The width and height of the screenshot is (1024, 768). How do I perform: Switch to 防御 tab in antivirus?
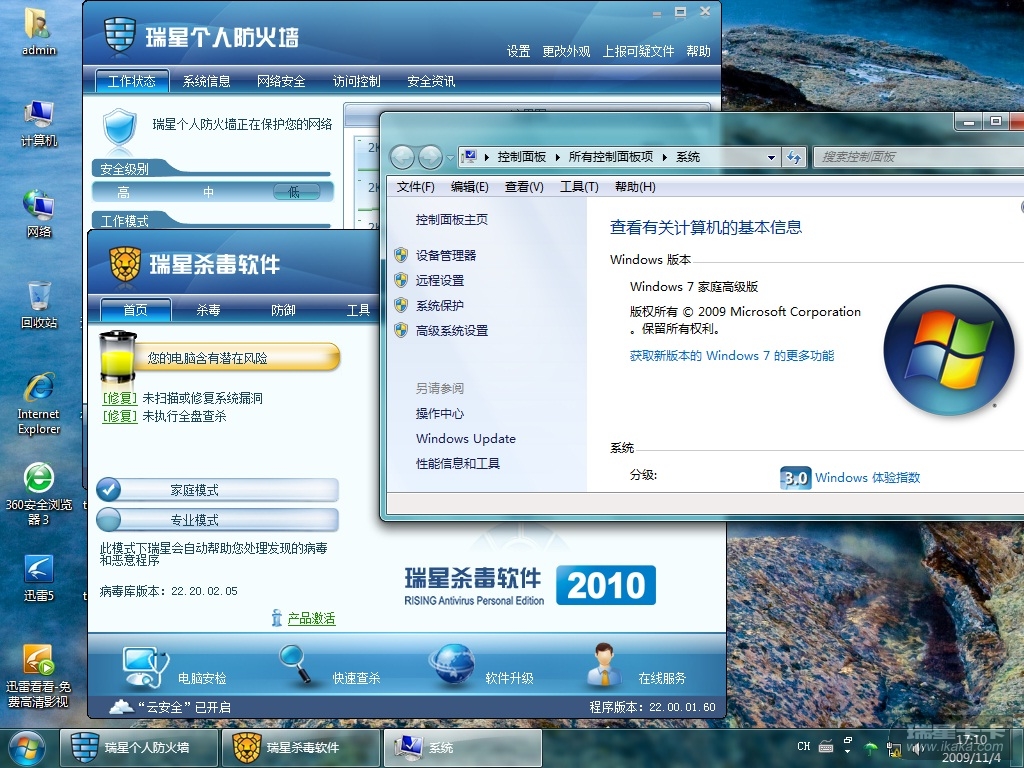[283, 310]
